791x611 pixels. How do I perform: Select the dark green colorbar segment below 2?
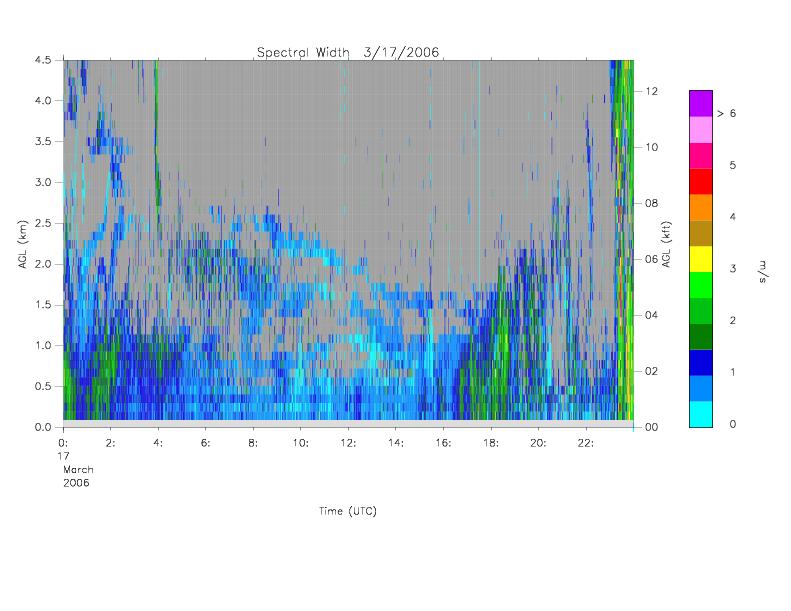click(x=701, y=337)
